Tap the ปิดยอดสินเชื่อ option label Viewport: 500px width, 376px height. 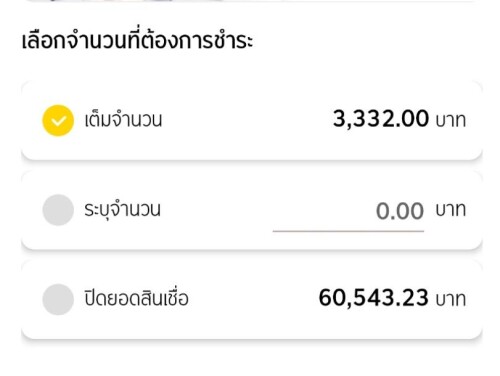click(x=136, y=297)
